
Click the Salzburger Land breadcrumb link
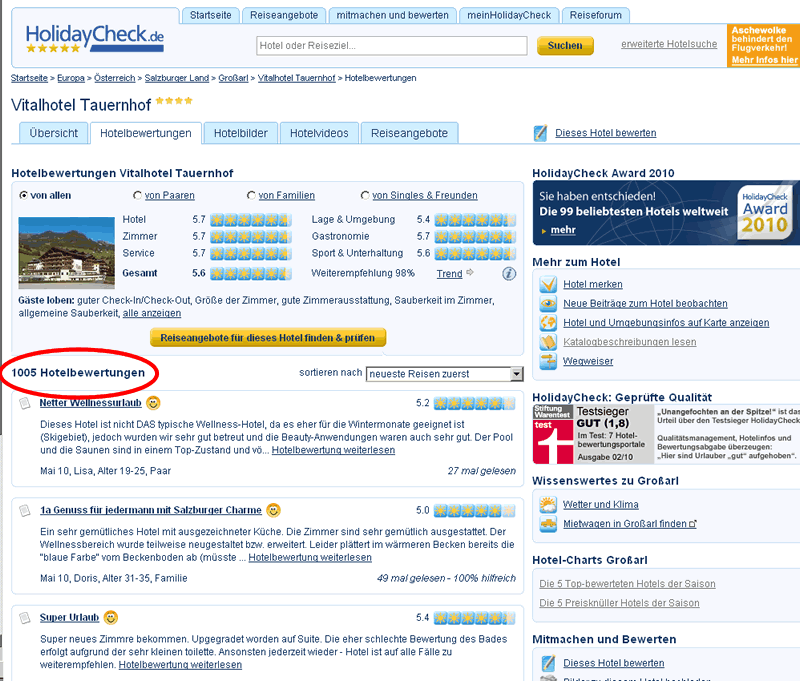click(177, 78)
